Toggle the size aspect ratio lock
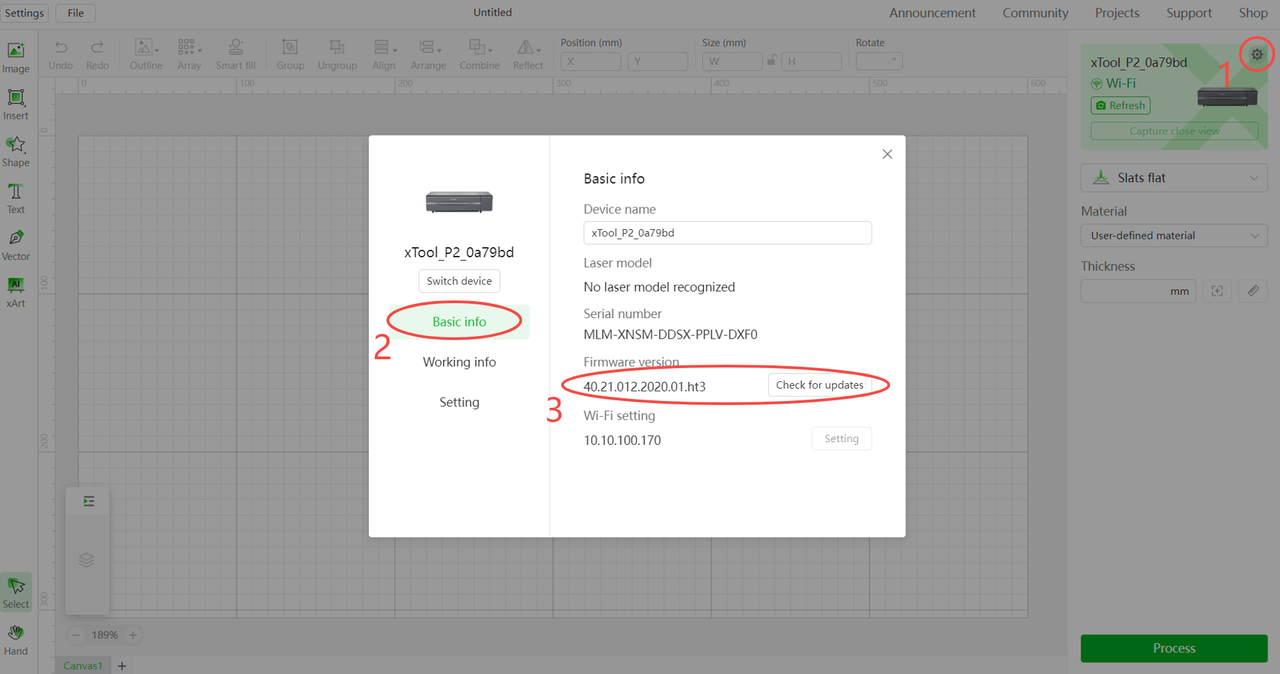This screenshot has height=674, width=1280. tap(771, 61)
